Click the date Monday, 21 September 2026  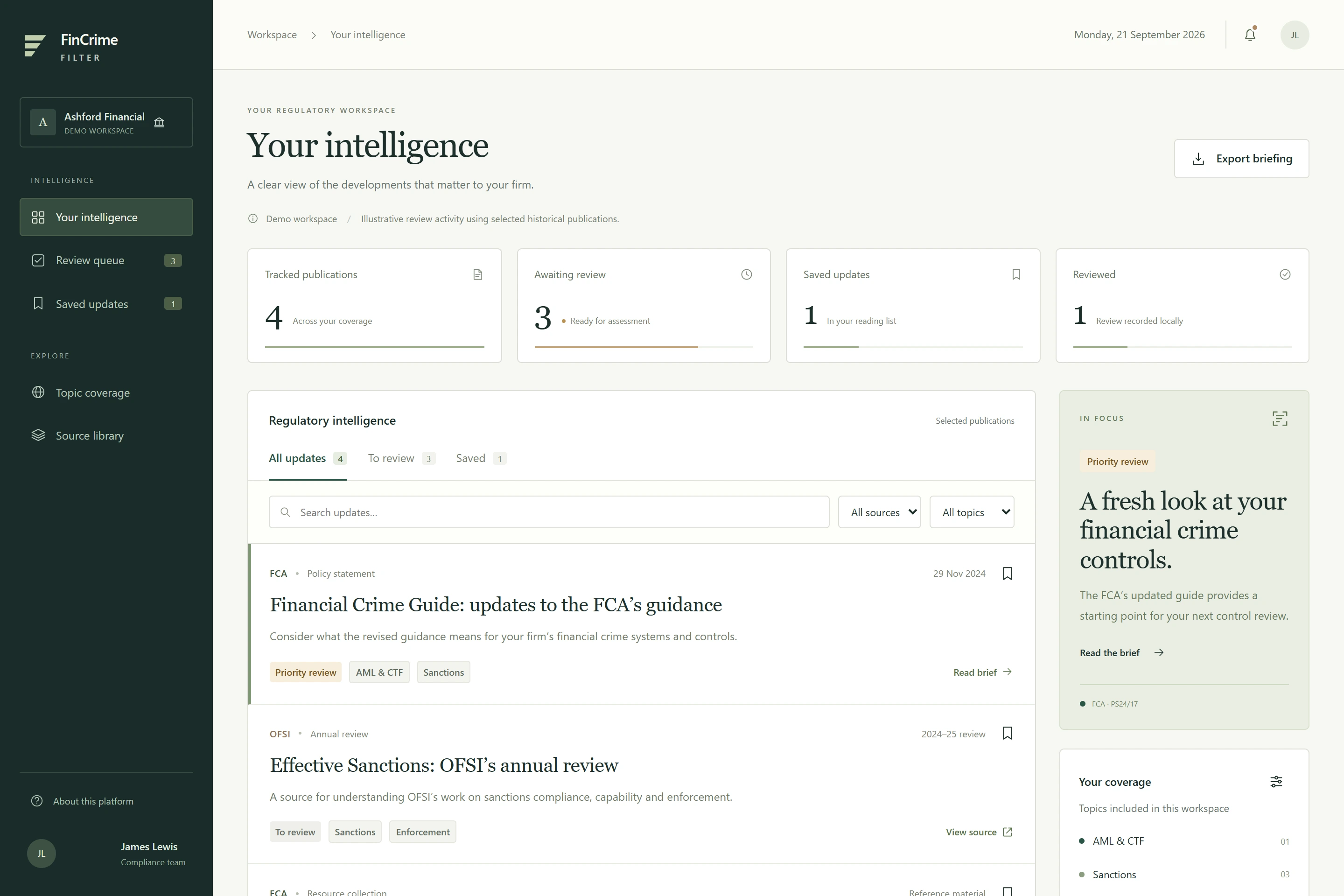pos(1139,35)
